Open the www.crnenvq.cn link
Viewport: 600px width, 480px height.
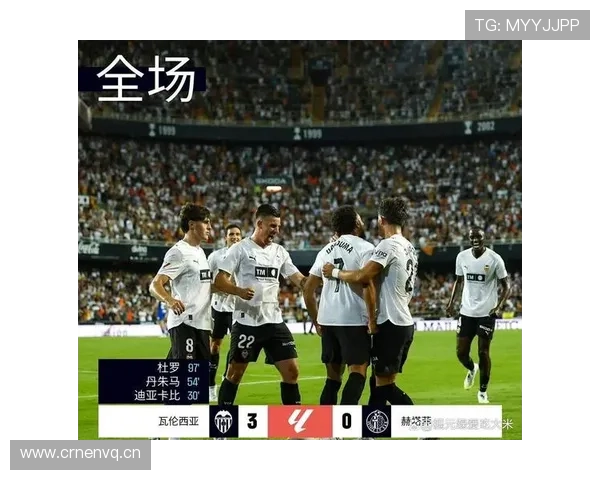[80, 454]
